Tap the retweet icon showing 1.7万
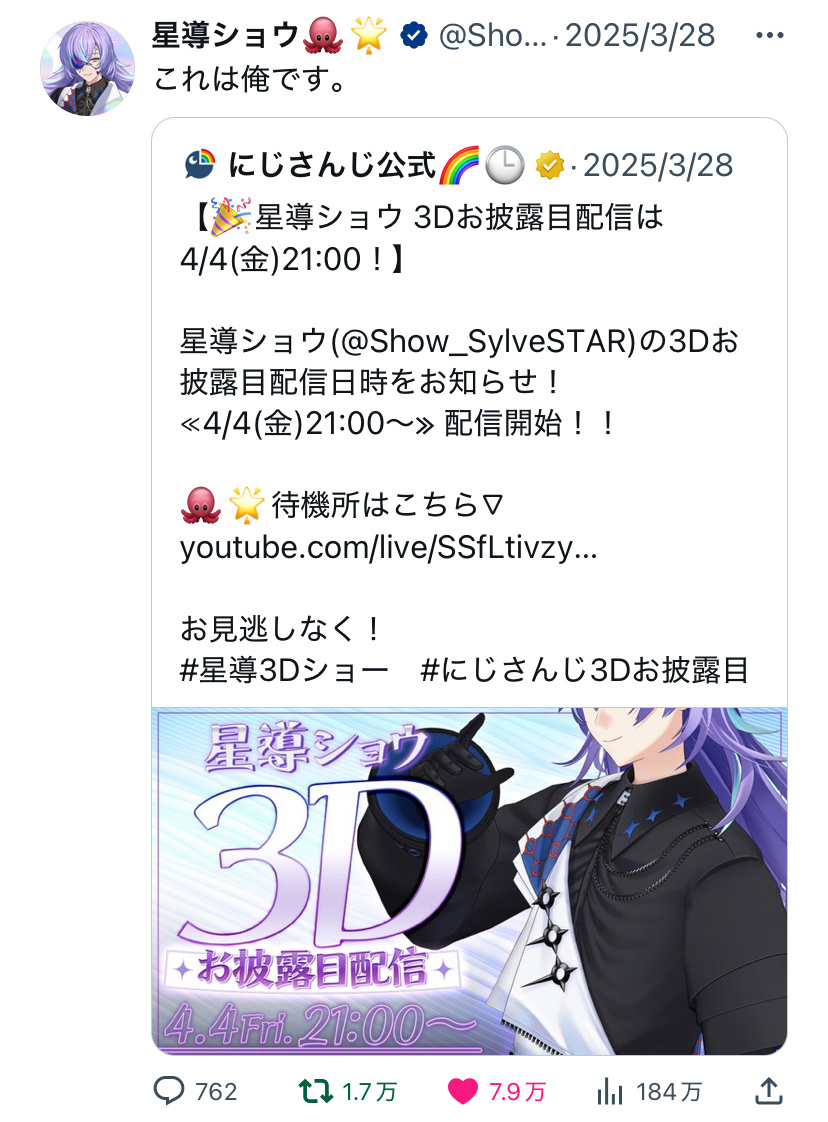 (316, 1091)
